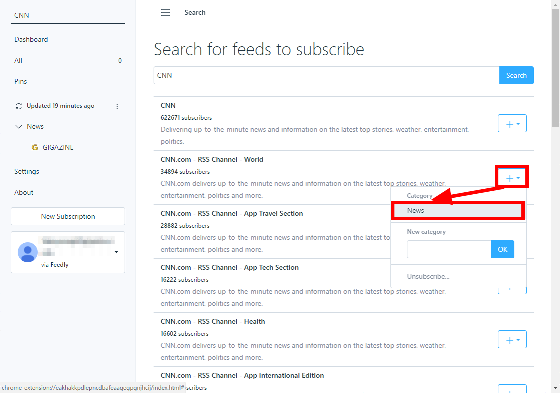
Task: Click the page scrollbar thumb
Action: point(555,68)
